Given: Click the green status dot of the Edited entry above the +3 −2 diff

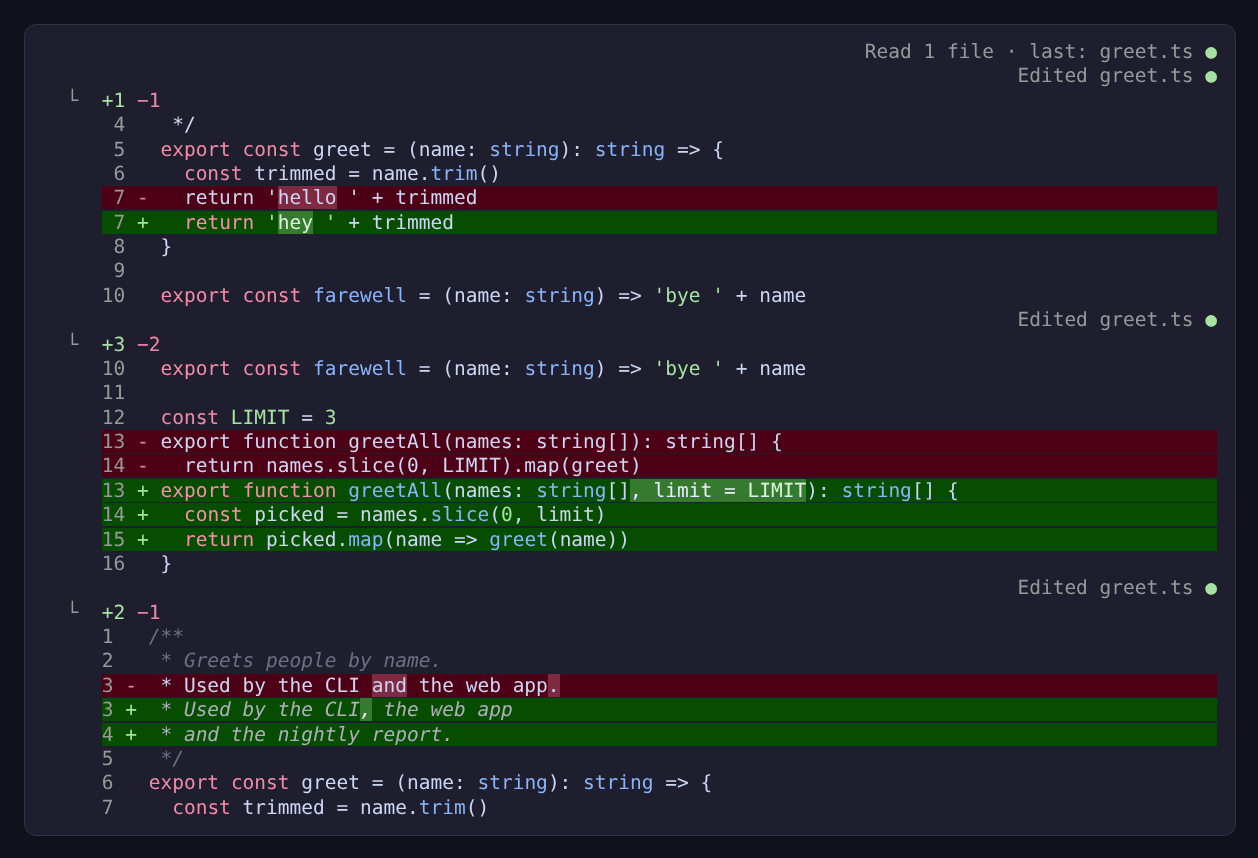Looking at the screenshot, I should tap(1211, 320).
